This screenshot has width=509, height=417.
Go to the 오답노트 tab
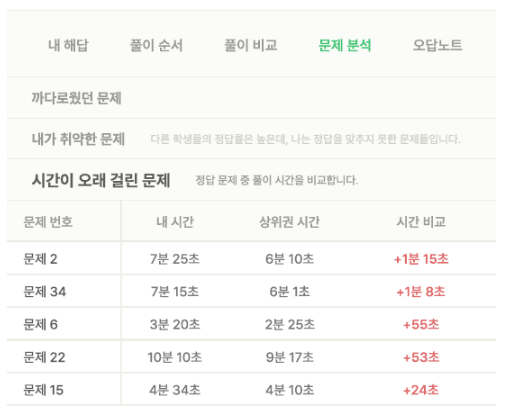tap(437, 45)
